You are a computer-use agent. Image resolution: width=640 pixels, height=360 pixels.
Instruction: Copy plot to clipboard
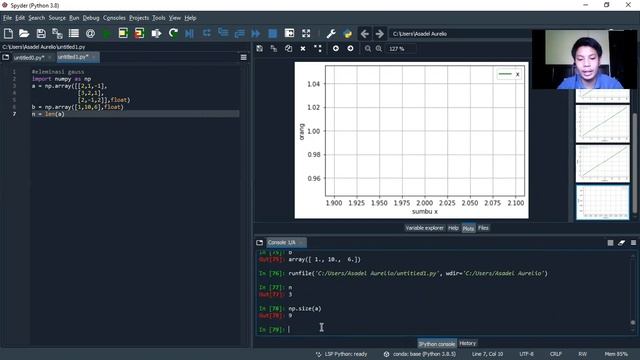pos(289,49)
